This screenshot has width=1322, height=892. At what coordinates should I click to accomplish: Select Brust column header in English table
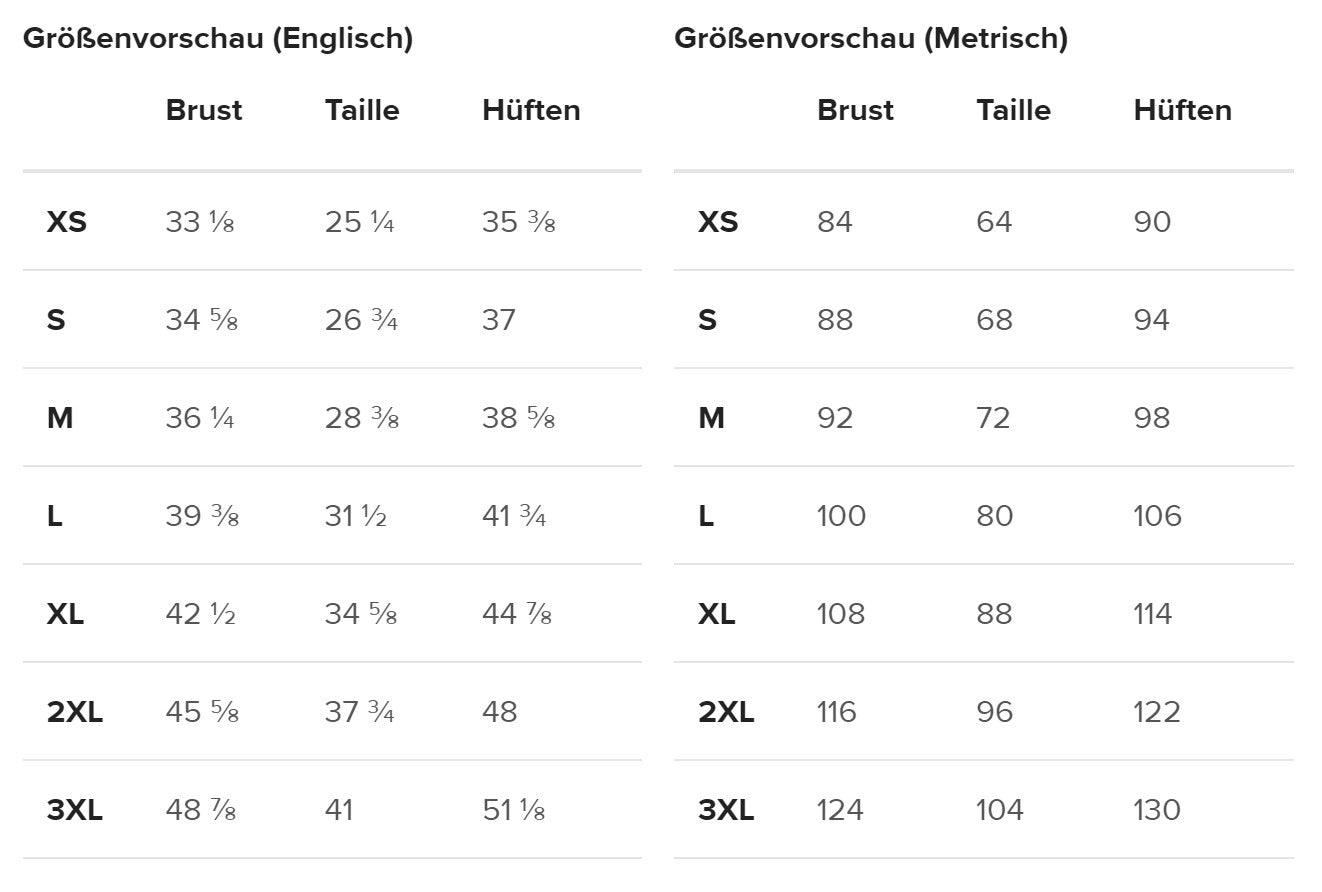tap(204, 110)
